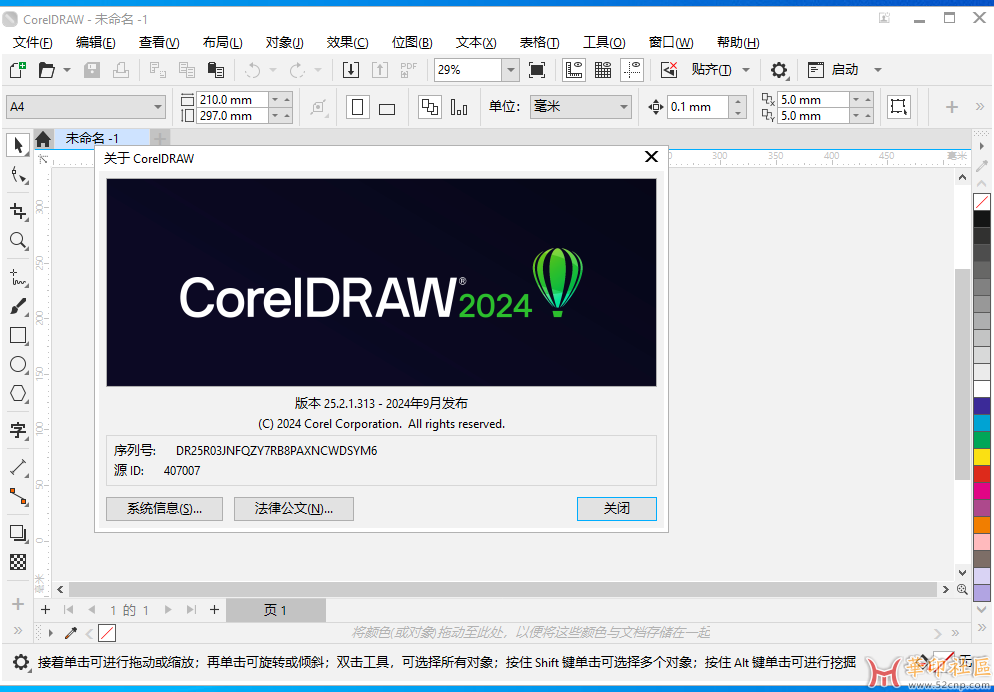The height and width of the screenshot is (692, 994).
Task: Open the 贴齐(T) snap-to dropdown
Action: [746, 70]
